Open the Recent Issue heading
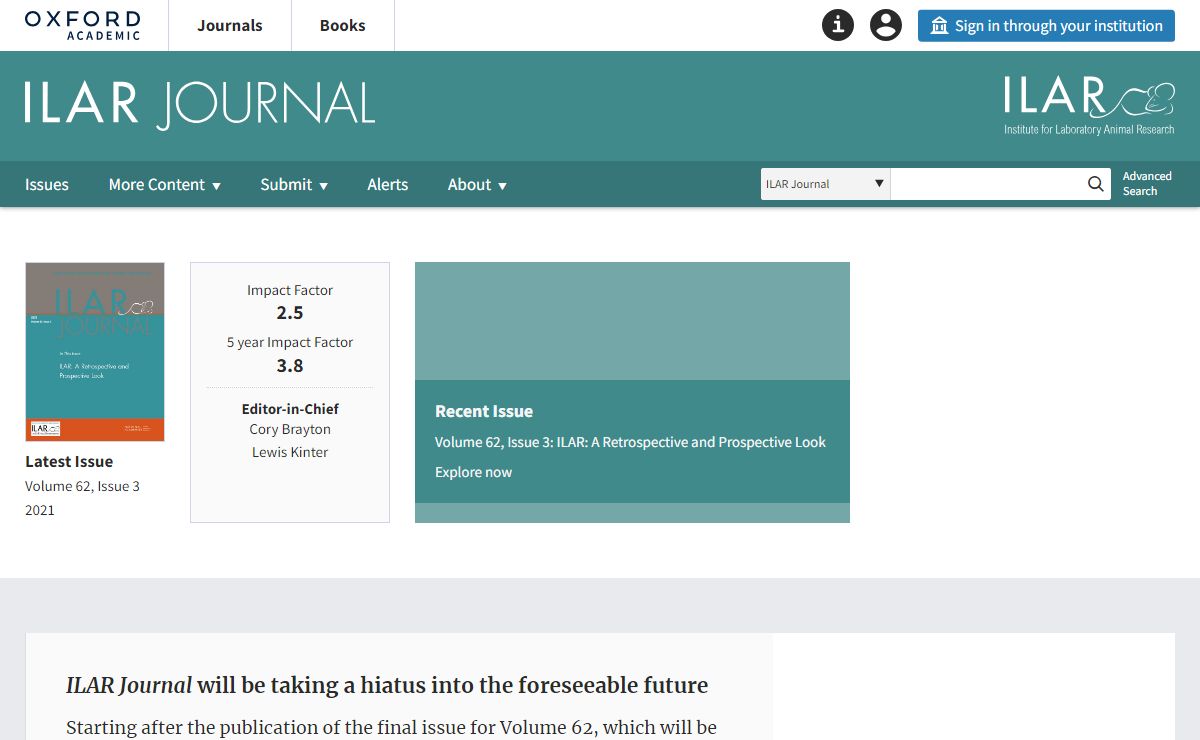Screen dimensions: 1200x740 pyautogui.click(x=484, y=411)
